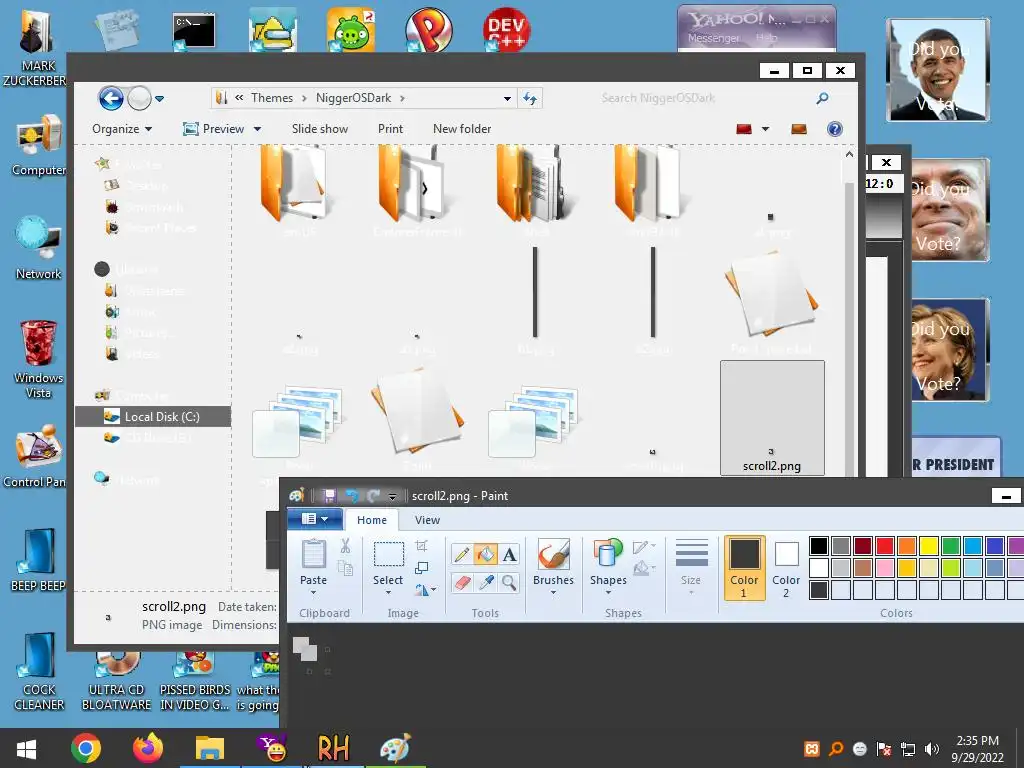Select the Text tool in Paint
The height and width of the screenshot is (768, 1024).
click(x=509, y=555)
